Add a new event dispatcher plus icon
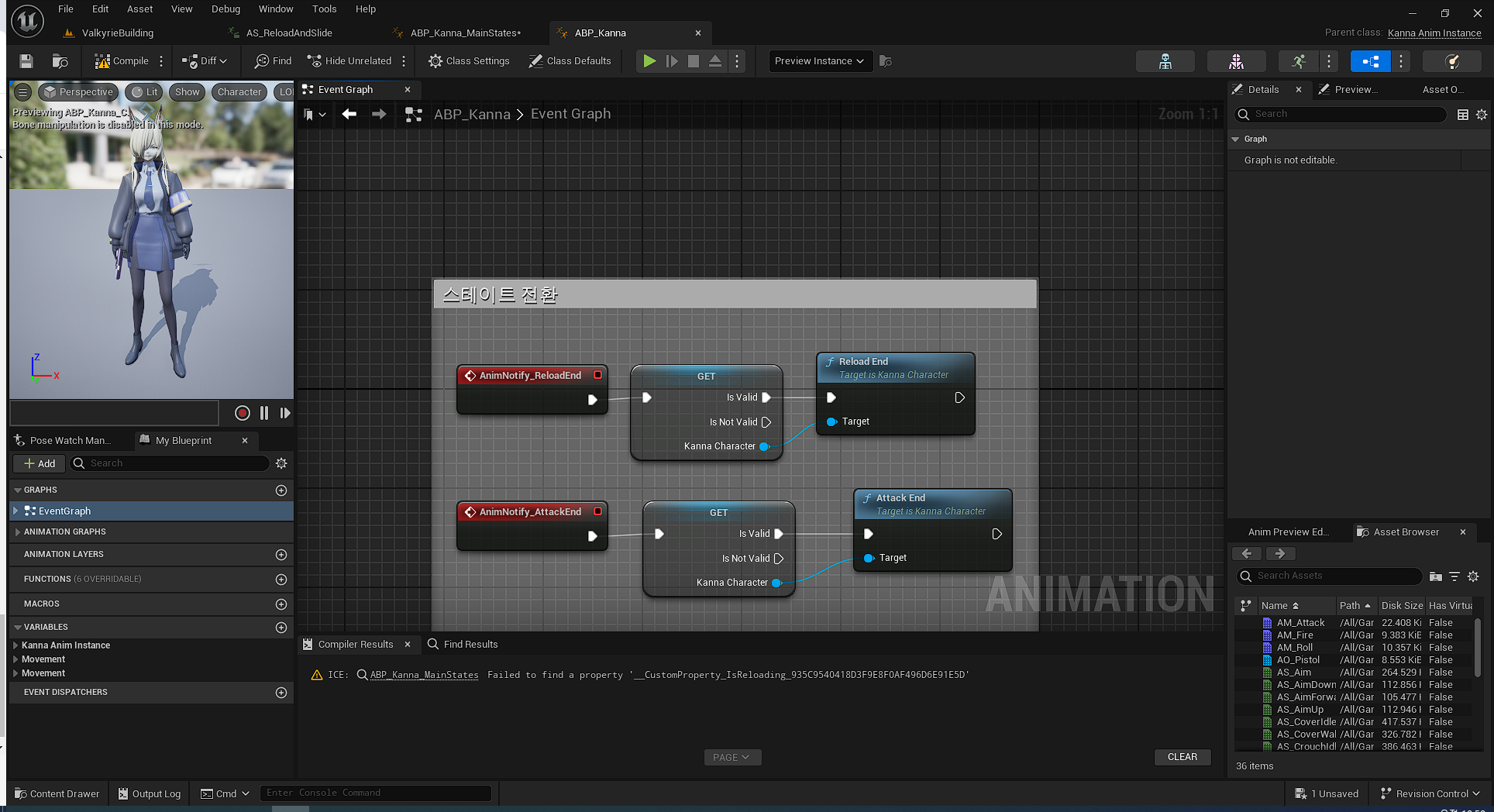The height and width of the screenshot is (812, 1494). [281, 693]
